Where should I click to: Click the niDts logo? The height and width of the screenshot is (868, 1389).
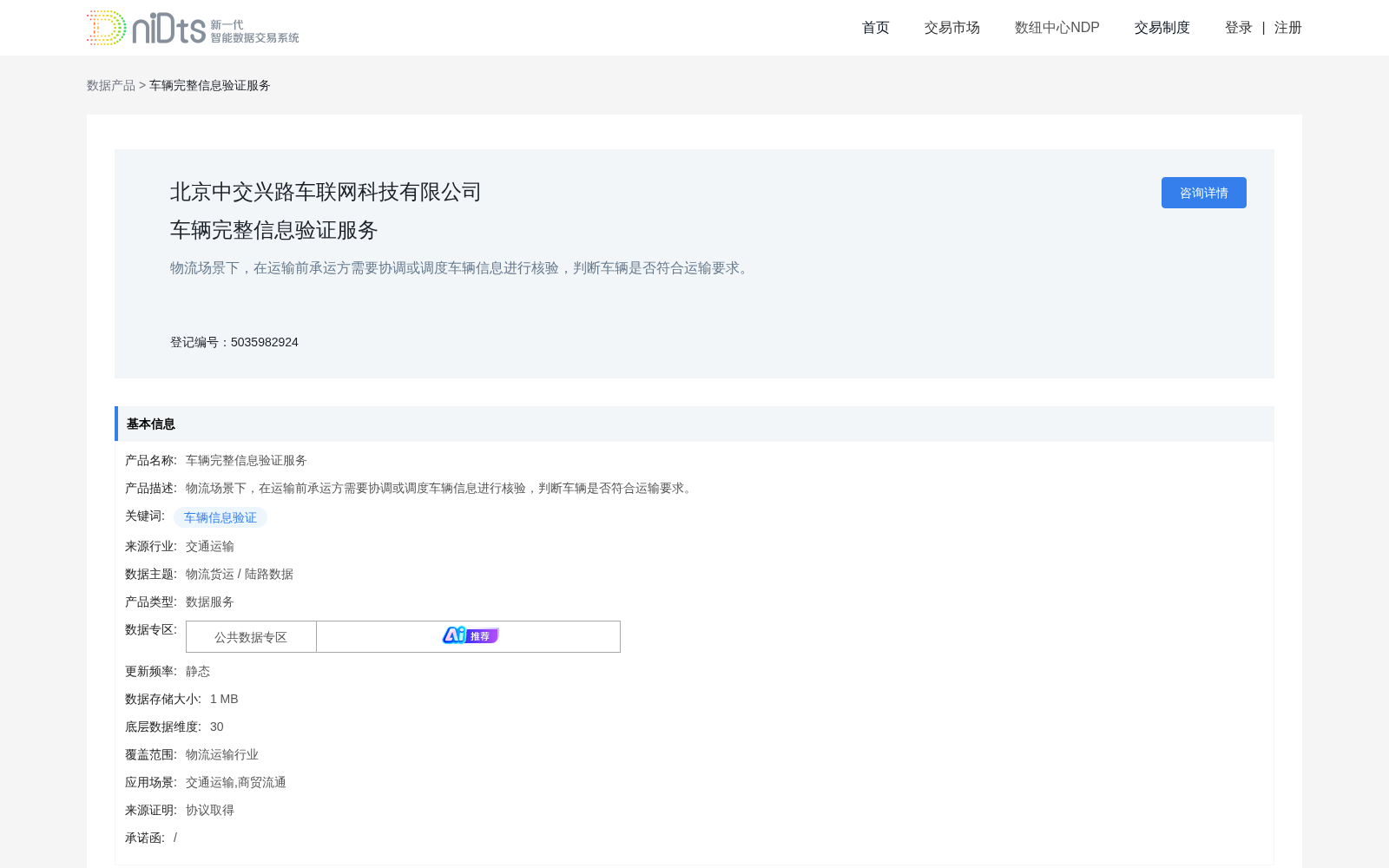193,28
